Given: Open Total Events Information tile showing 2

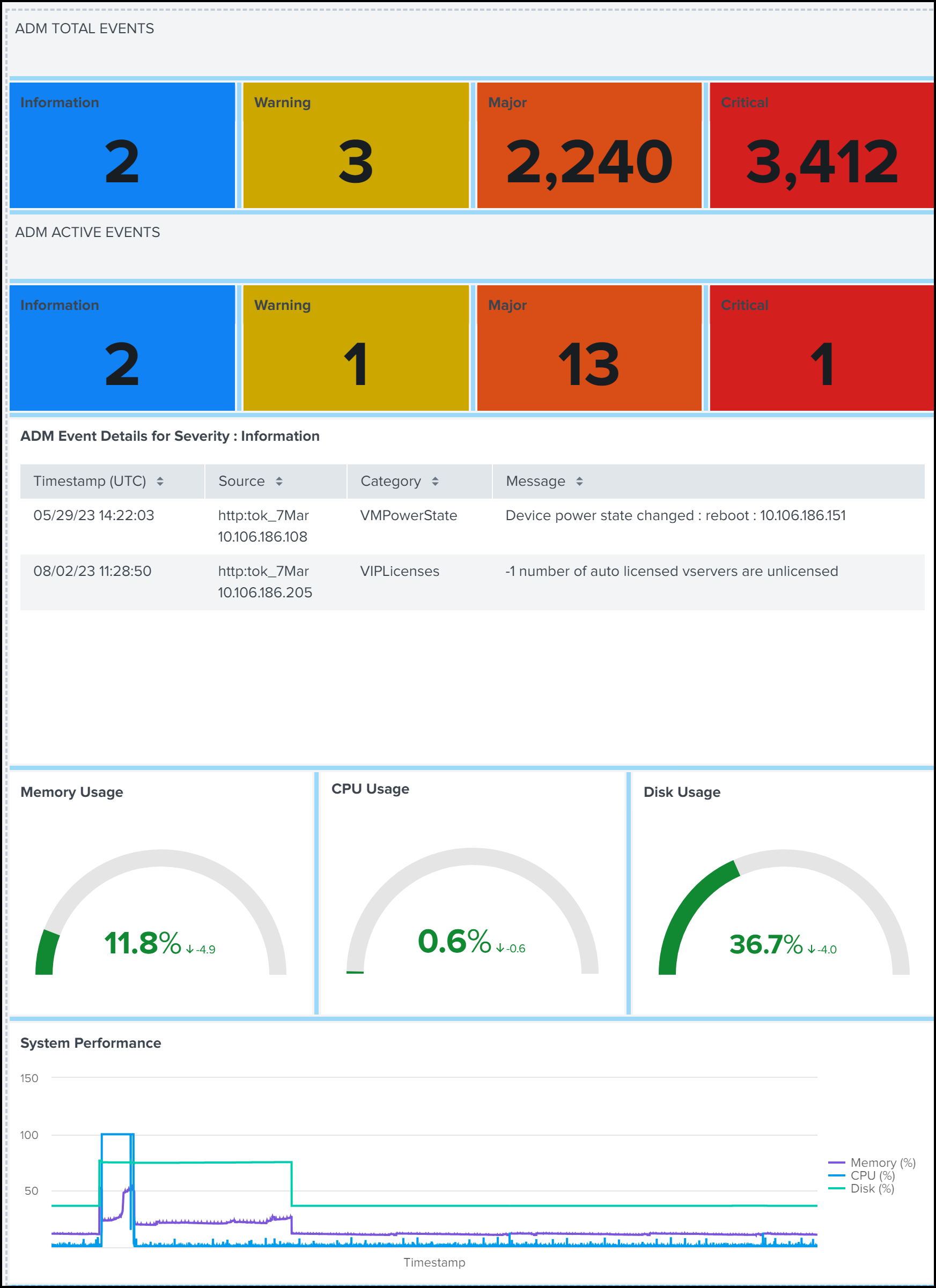Looking at the screenshot, I should pyautogui.click(x=122, y=145).
